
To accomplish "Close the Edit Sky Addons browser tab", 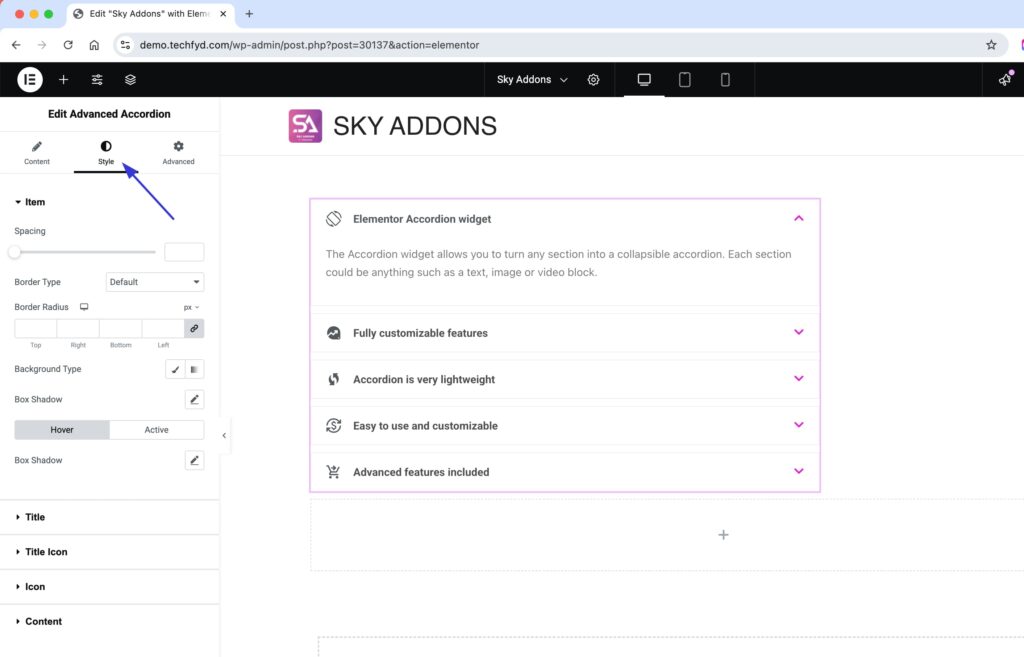I will coord(223,14).
